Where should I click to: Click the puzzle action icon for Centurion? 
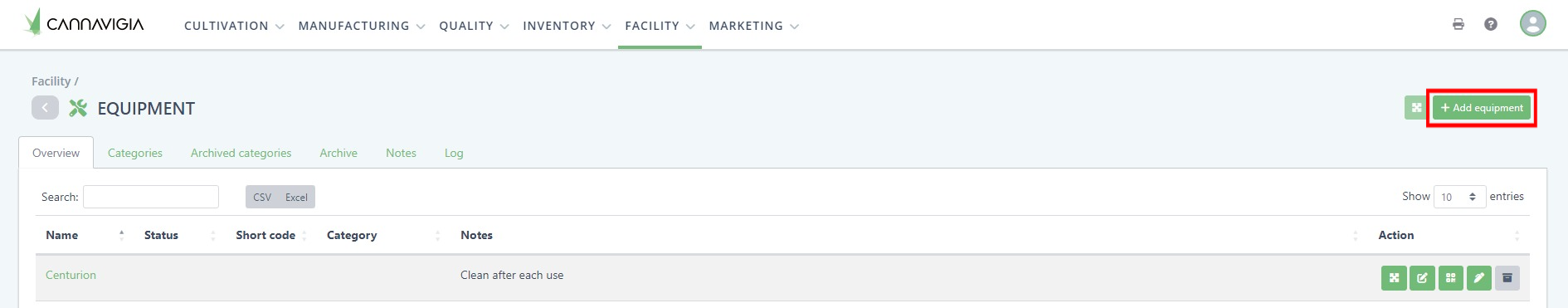click(1394, 278)
